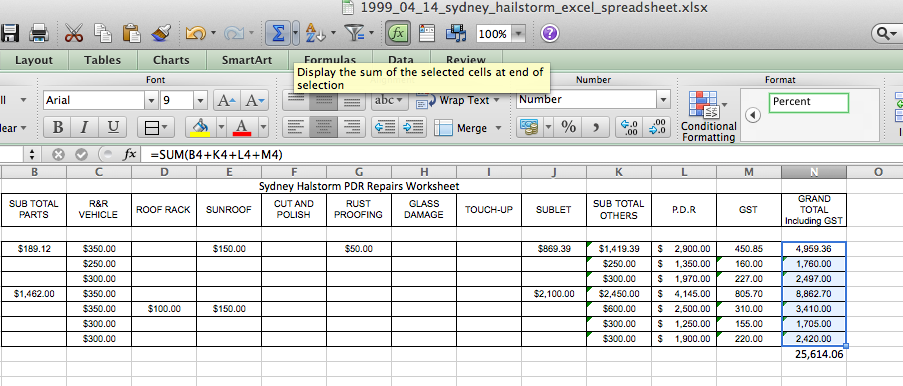Apply percent style to cells
Viewport: 903px width, 386px height.
(568, 127)
